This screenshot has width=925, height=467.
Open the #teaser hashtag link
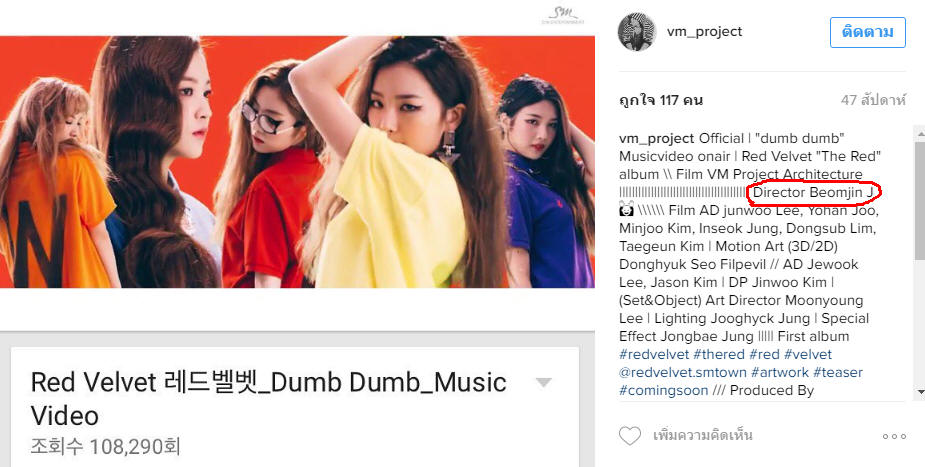(x=838, y=373)
